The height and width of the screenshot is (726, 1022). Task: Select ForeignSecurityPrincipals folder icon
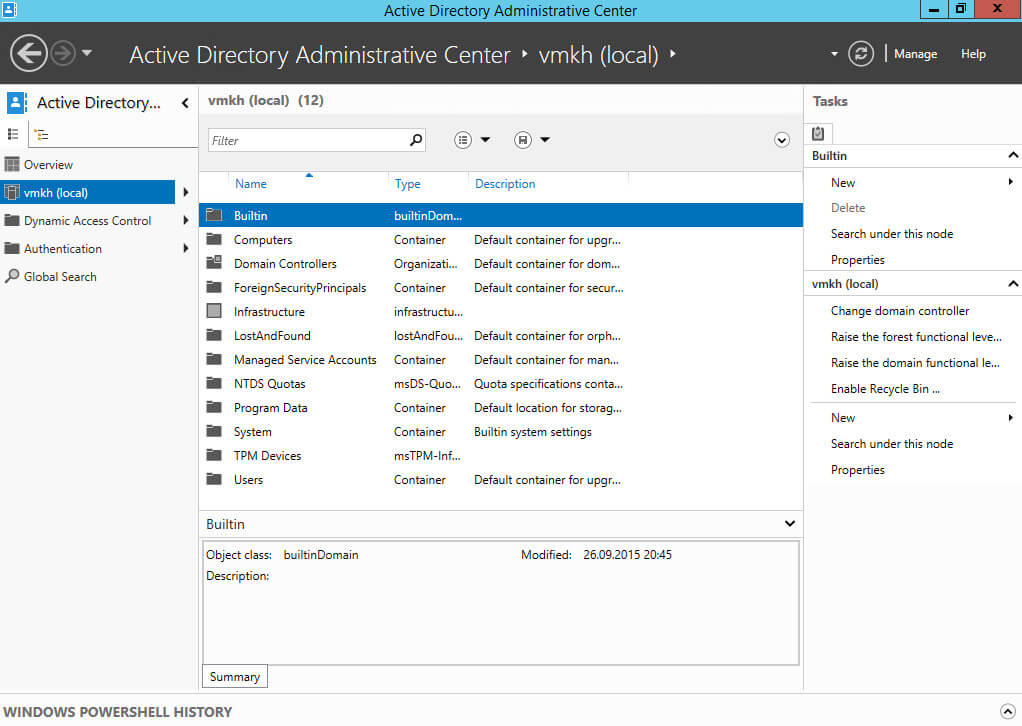(x=214, y=287)
